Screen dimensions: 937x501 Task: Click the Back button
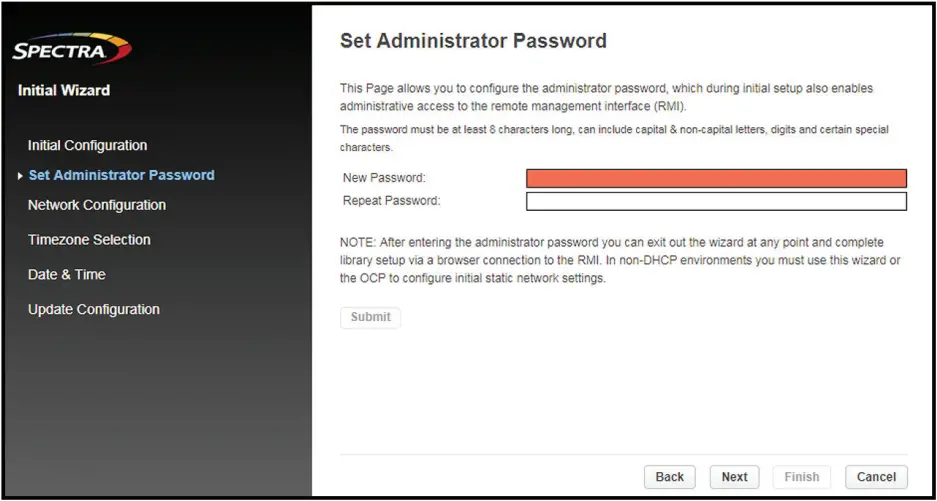click(x=669, y=477)
